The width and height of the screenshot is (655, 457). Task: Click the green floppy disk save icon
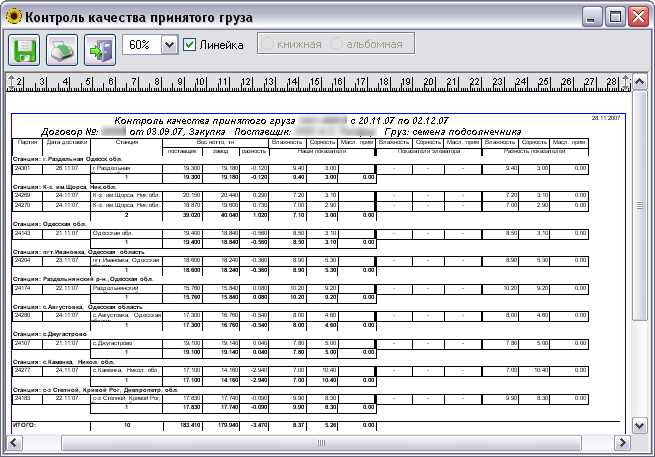click(x=23, y=48)
